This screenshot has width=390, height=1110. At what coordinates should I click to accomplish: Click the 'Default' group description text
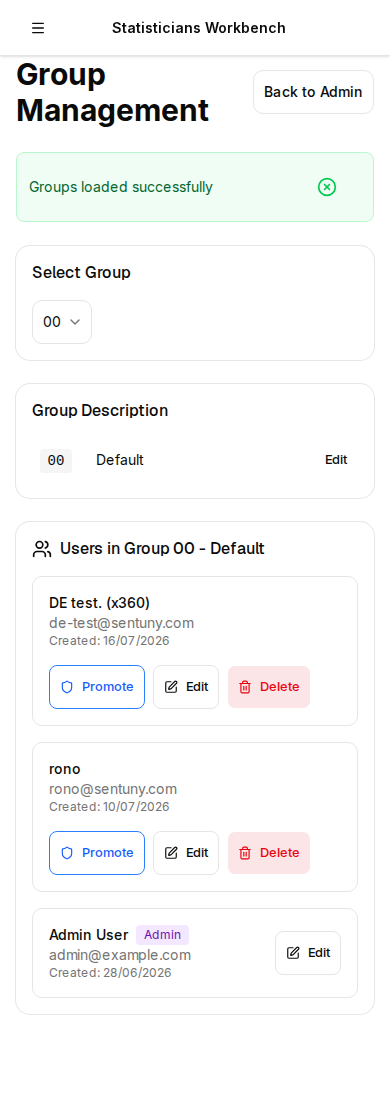[120, 460]
